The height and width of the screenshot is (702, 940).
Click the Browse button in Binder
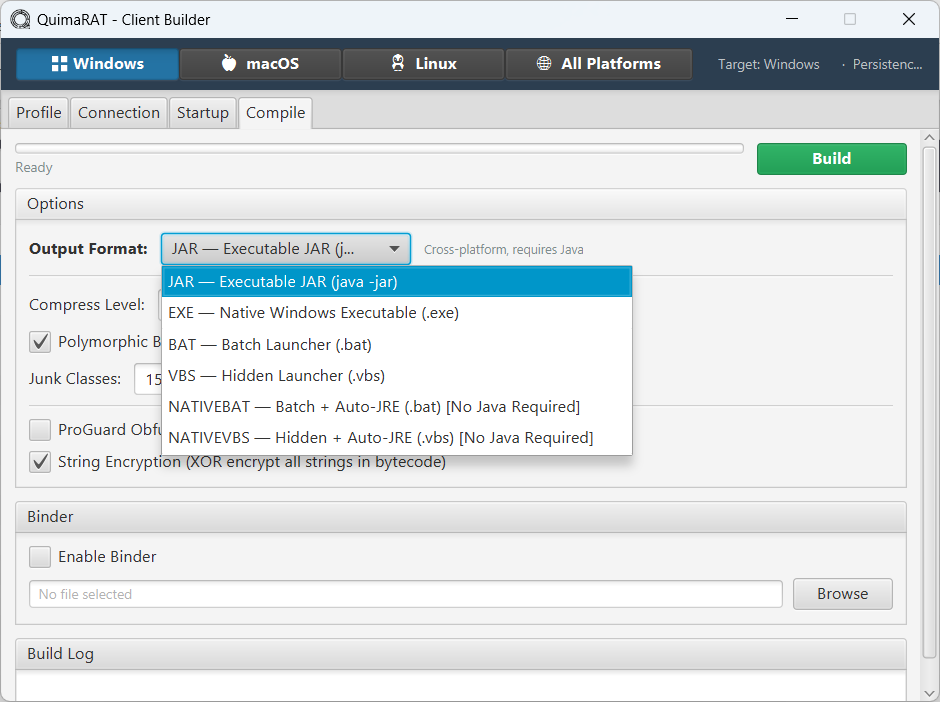pos(842,594)
